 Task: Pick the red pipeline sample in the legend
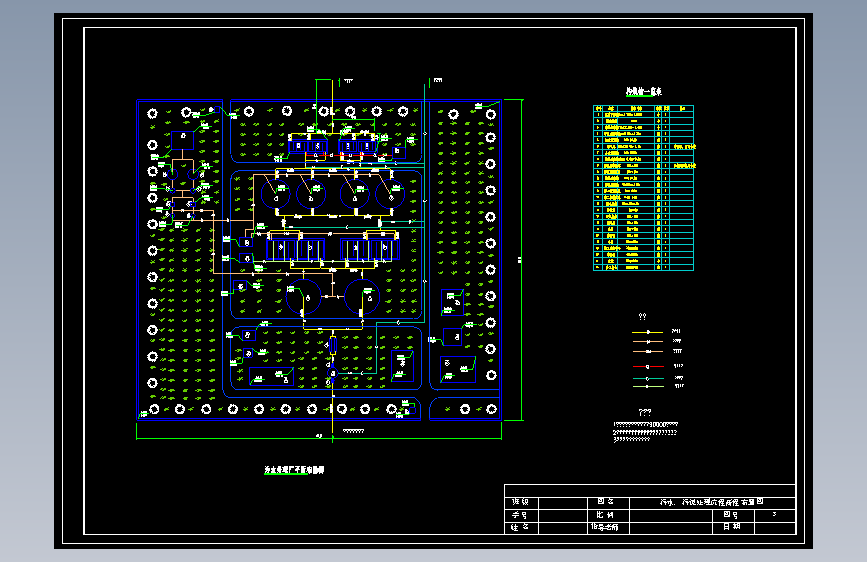click(647, 366)
